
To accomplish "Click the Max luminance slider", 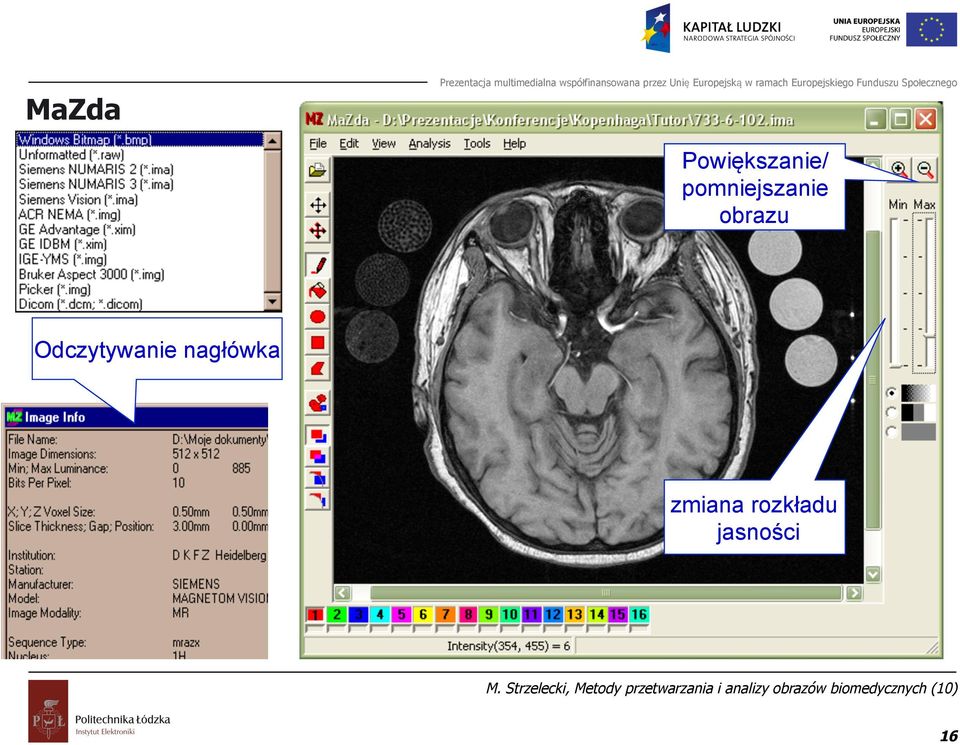I will (924, 293).
